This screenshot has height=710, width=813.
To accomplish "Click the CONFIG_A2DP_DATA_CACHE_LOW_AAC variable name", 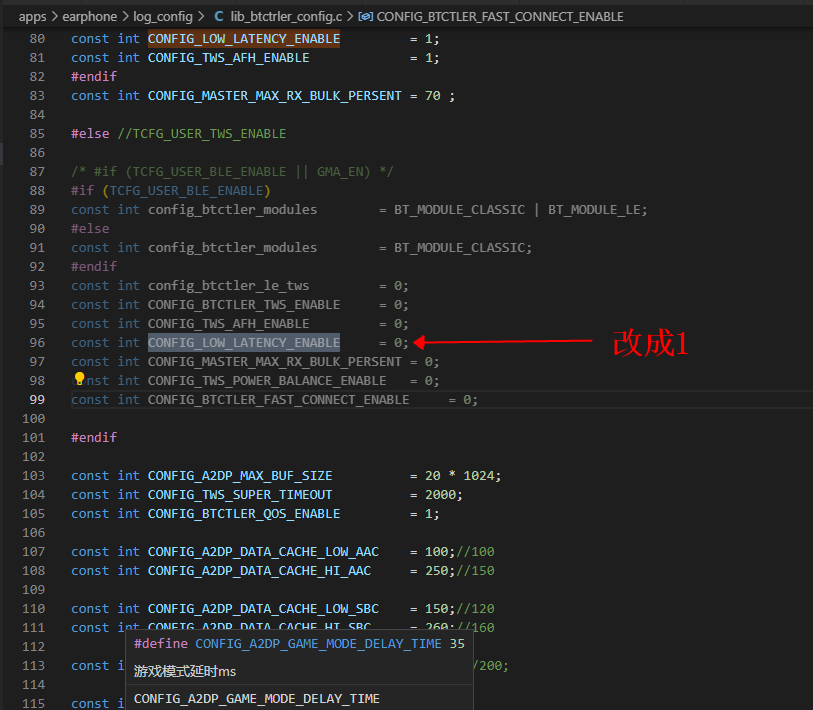I will 263,552.
